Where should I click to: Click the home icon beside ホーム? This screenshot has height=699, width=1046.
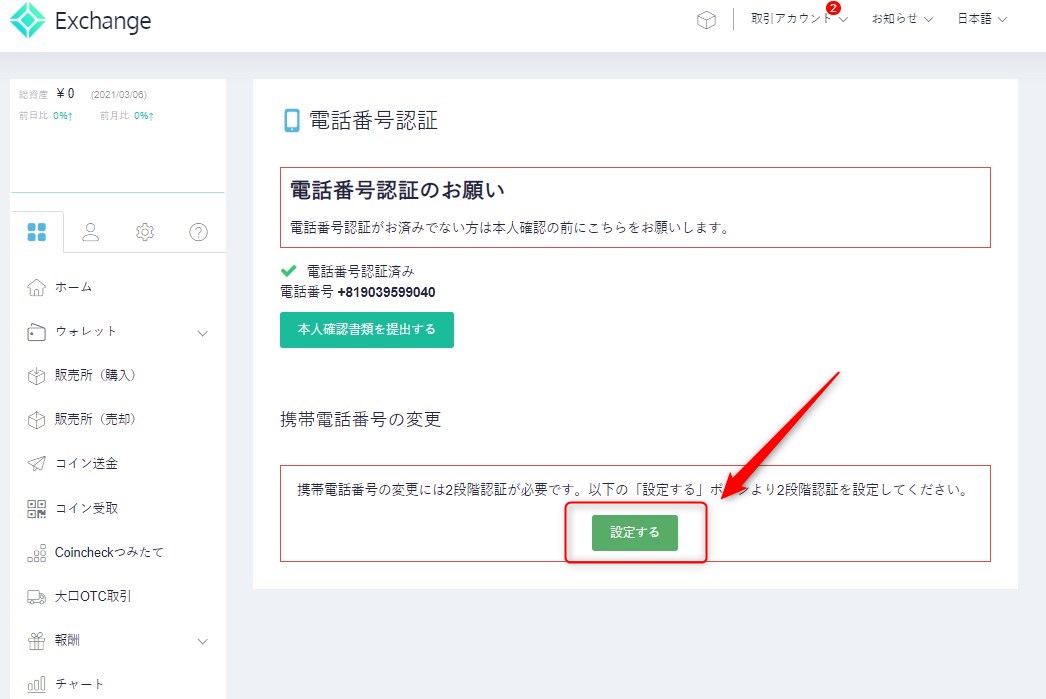pos(37,287)
